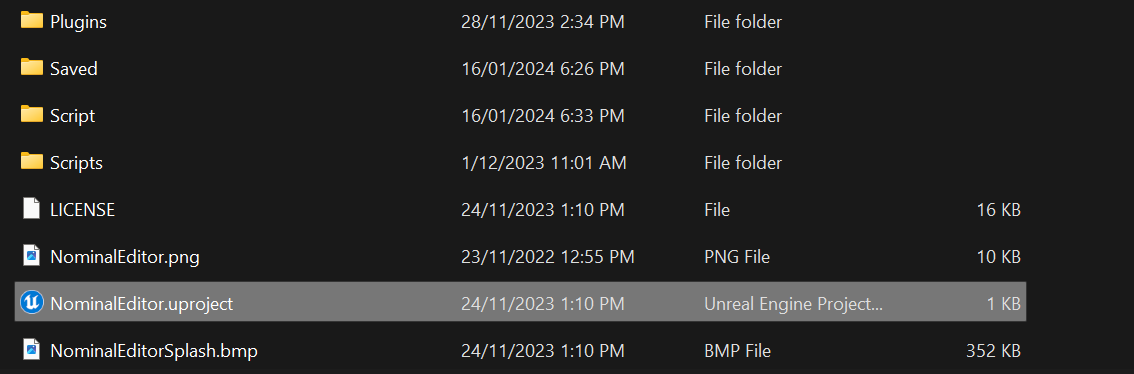Click the Unreal Engine Project type text
Image resolution: width=1134 pixels, height=374 pixels.
click(793, 304)
